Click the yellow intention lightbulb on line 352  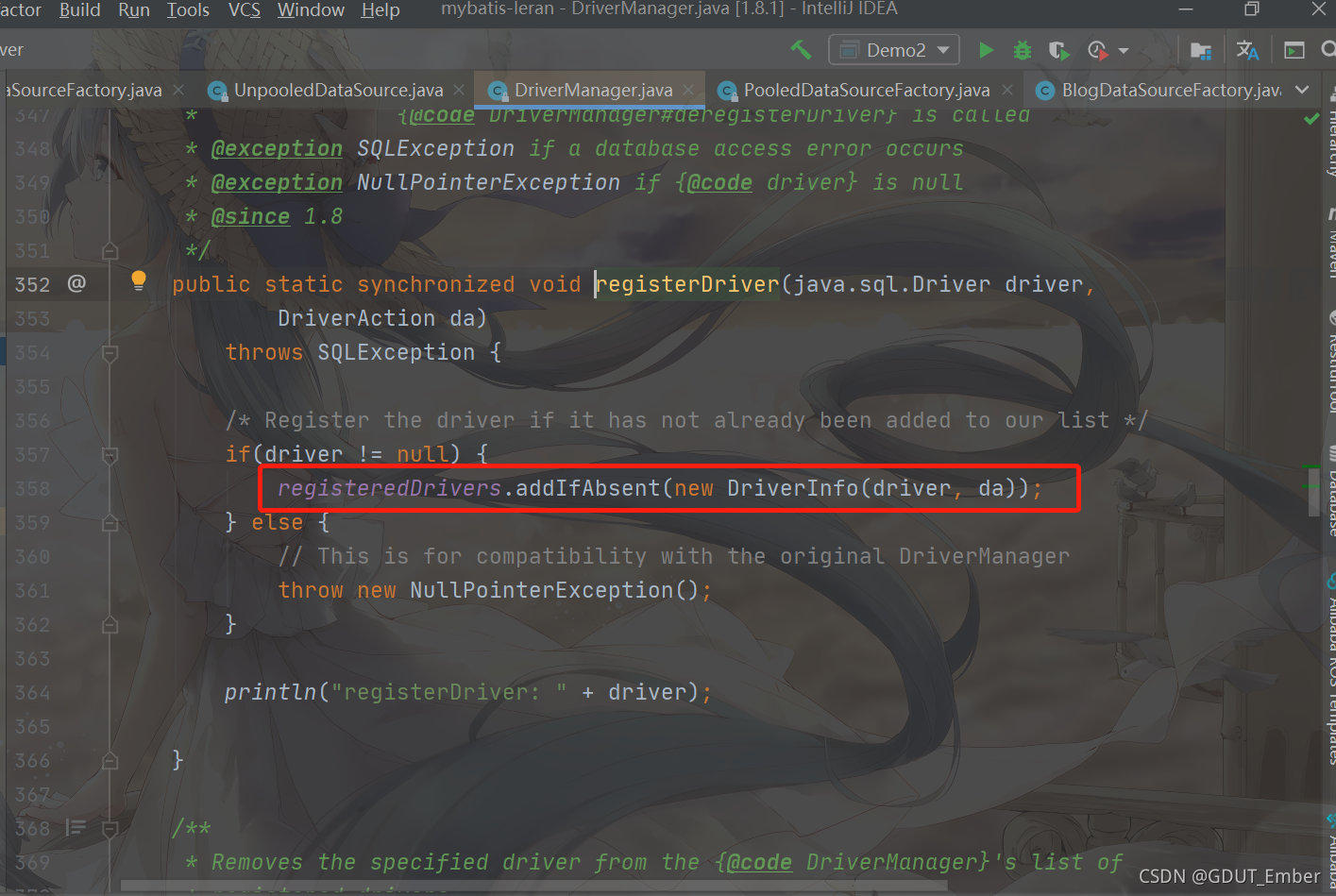[139, 280]
